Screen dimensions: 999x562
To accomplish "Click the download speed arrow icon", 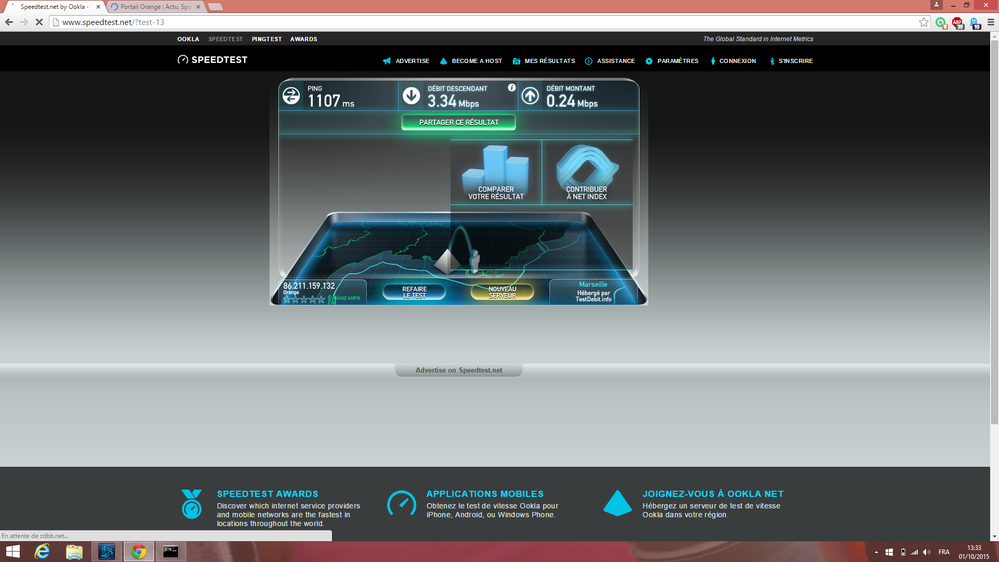I will tap(411, 96).
